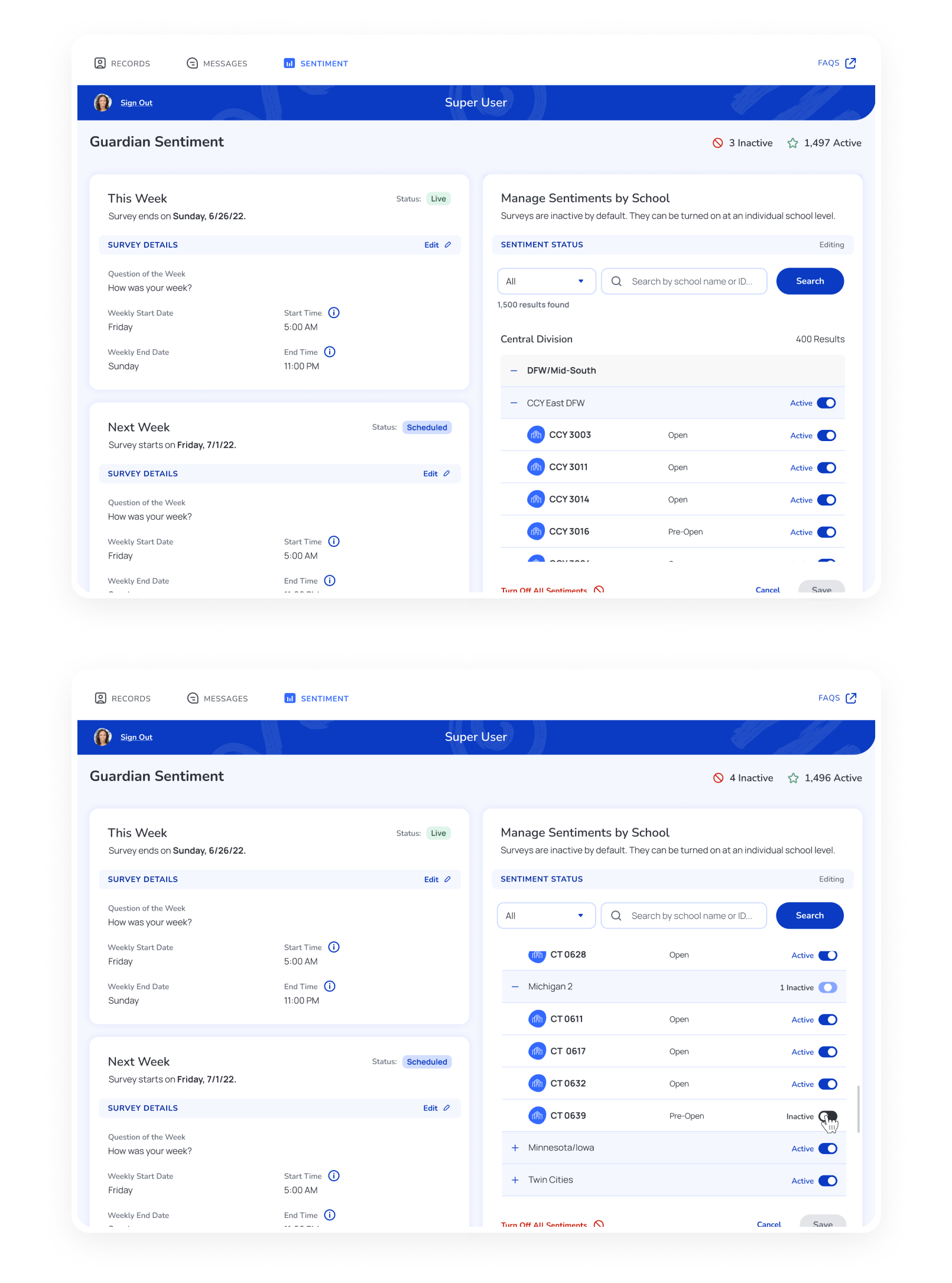This screenshot has width=952, height=1283.
Task: Click school icon next to CCY 3016
Action: coord(536,532)
